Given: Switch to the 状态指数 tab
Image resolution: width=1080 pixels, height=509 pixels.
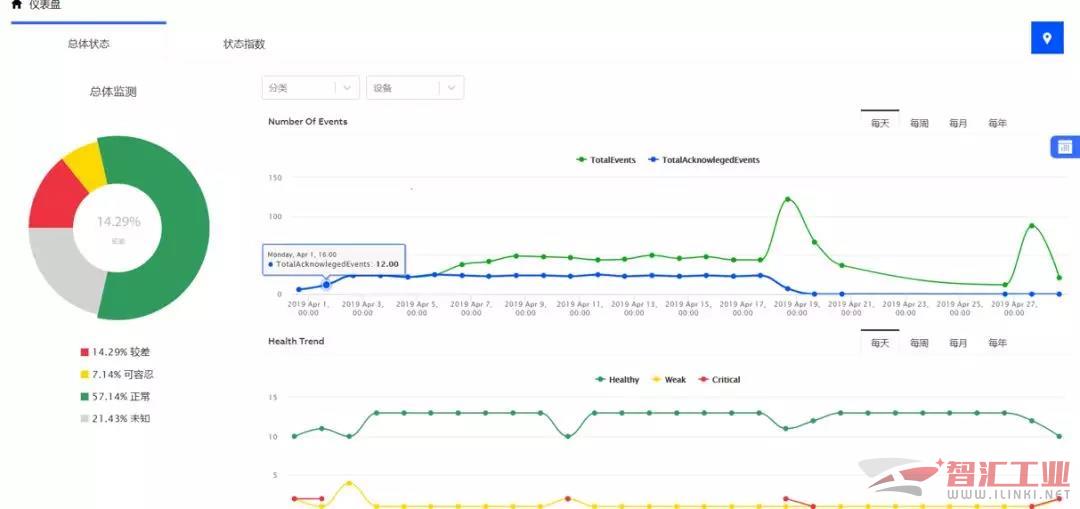Looking at the screenshot, I should point(244,44).
